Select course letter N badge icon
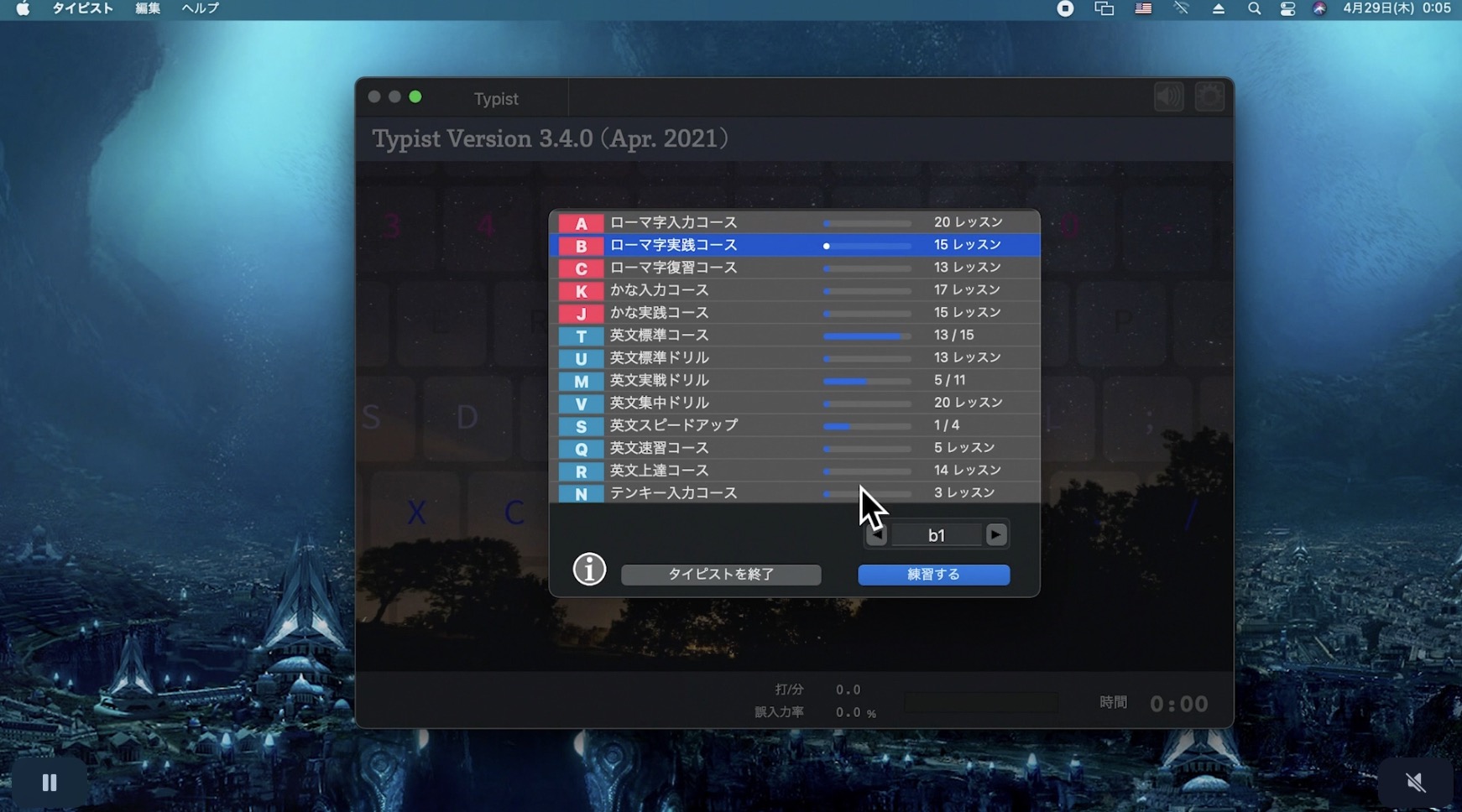This screenshot has width=1462, height=812. [581, 494]
